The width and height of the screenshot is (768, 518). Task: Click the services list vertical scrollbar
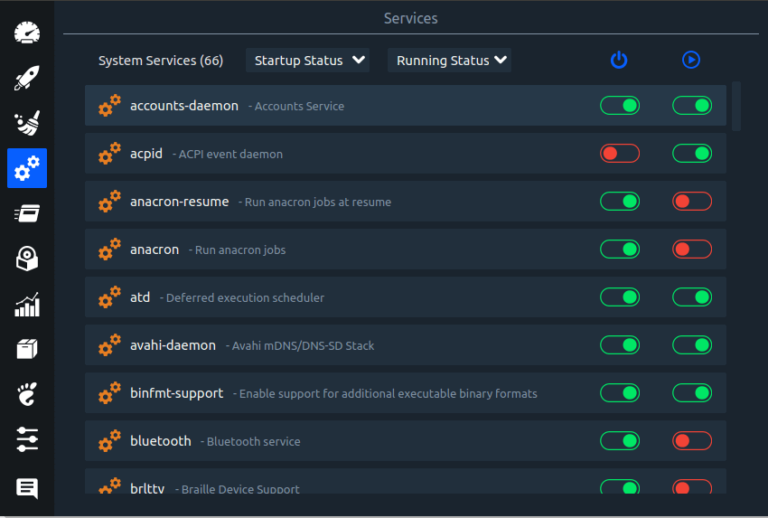pos(737,106)
